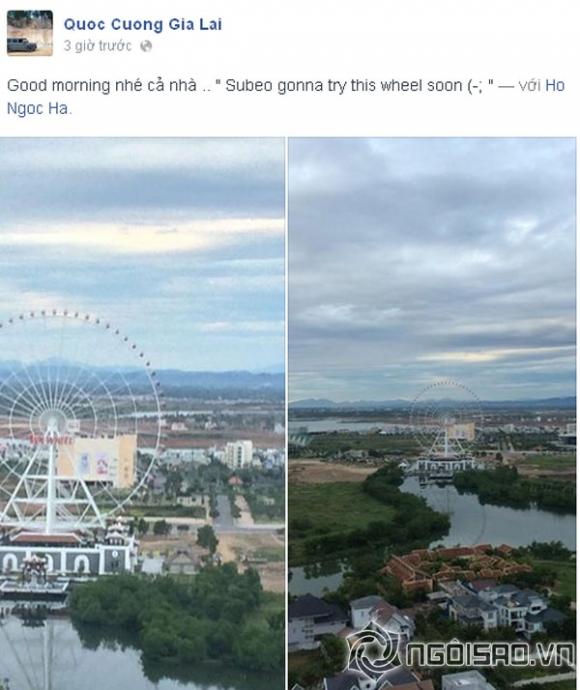Screen dimensions: 580x690
Task: Open the left Ferris wheel close-up photo
Action: pos(142,414)
